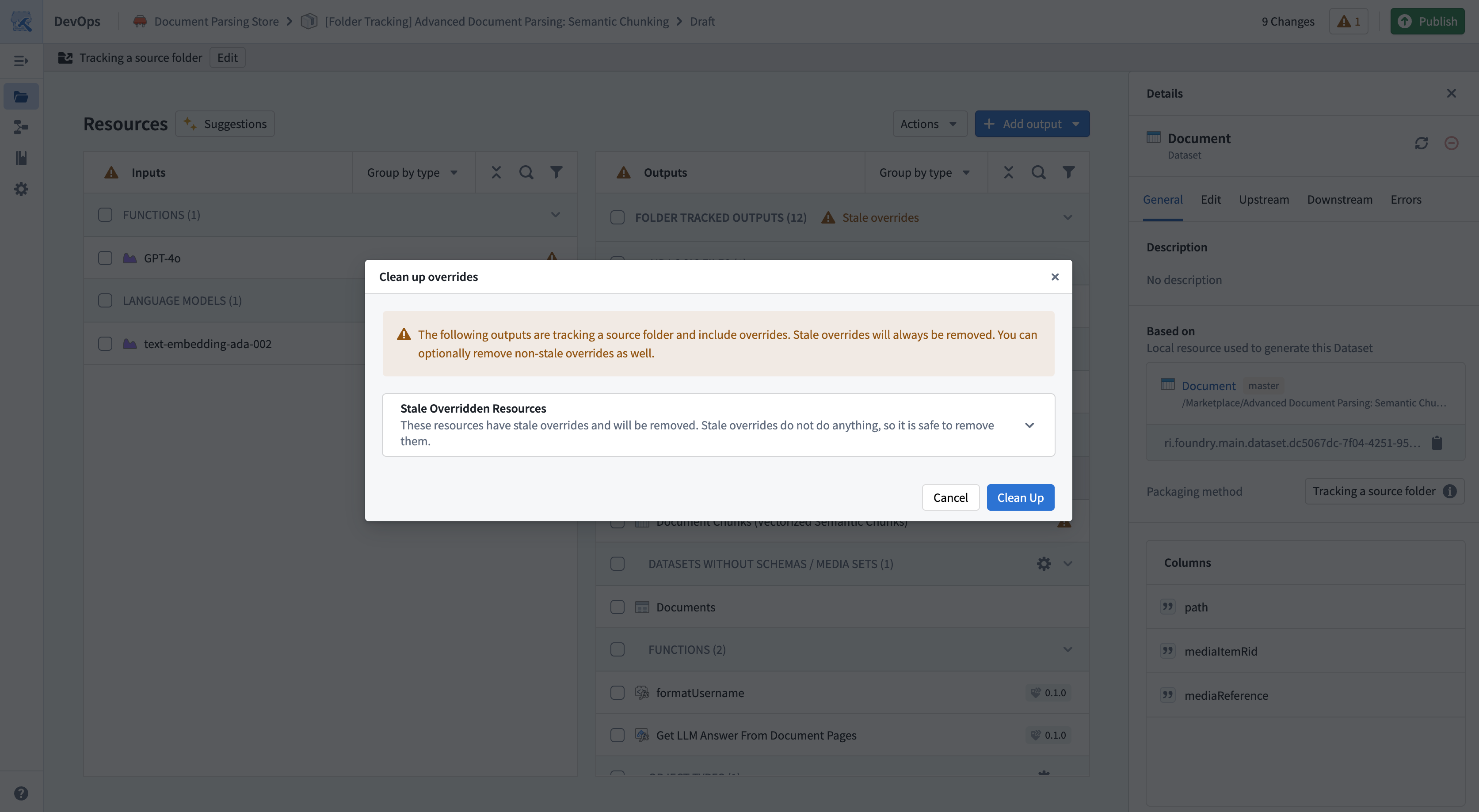Copy the dataset RID using the clipboard icon
This screenshot has height=812, width=1479.
point(1437,442)
